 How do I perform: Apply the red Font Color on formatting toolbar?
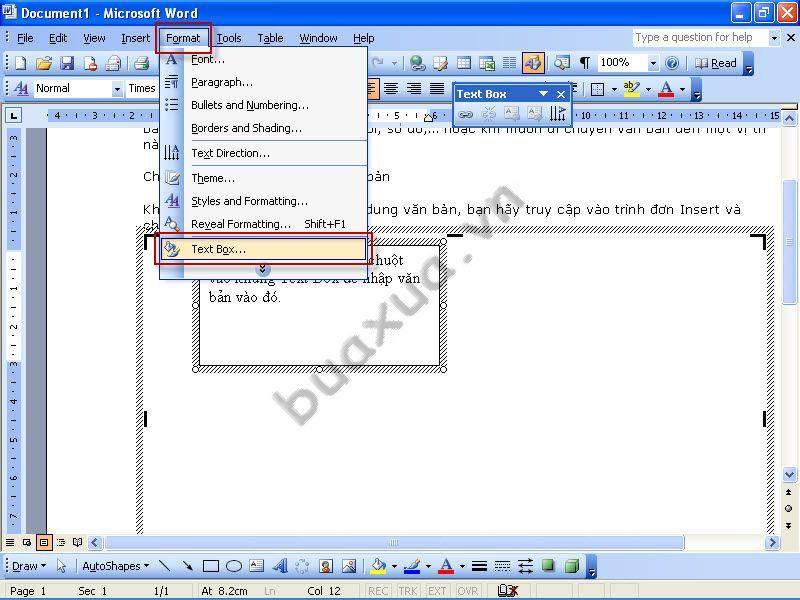(666, 89)
